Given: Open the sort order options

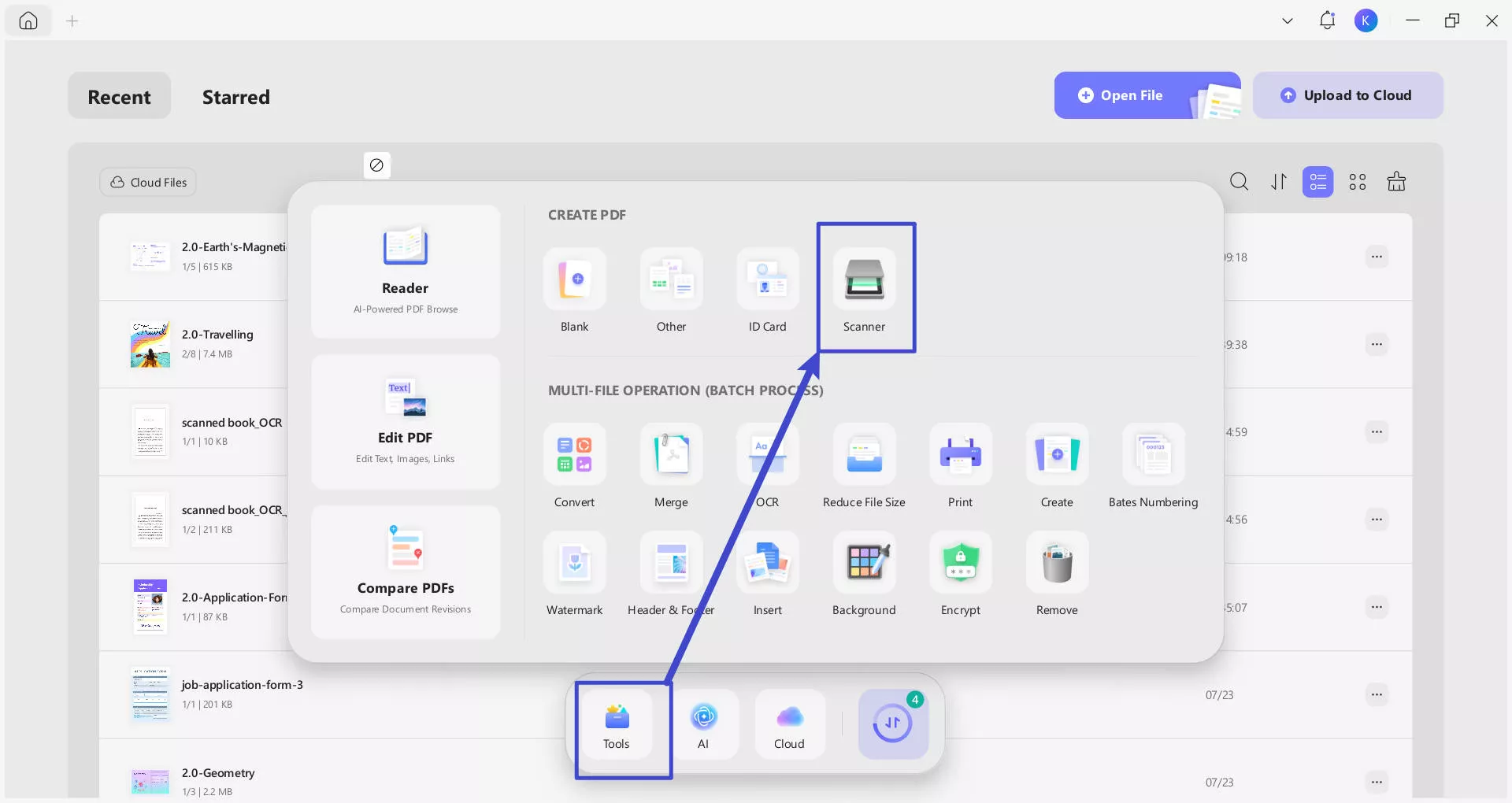Looking at the screenshot, I should click(1279, 182).
